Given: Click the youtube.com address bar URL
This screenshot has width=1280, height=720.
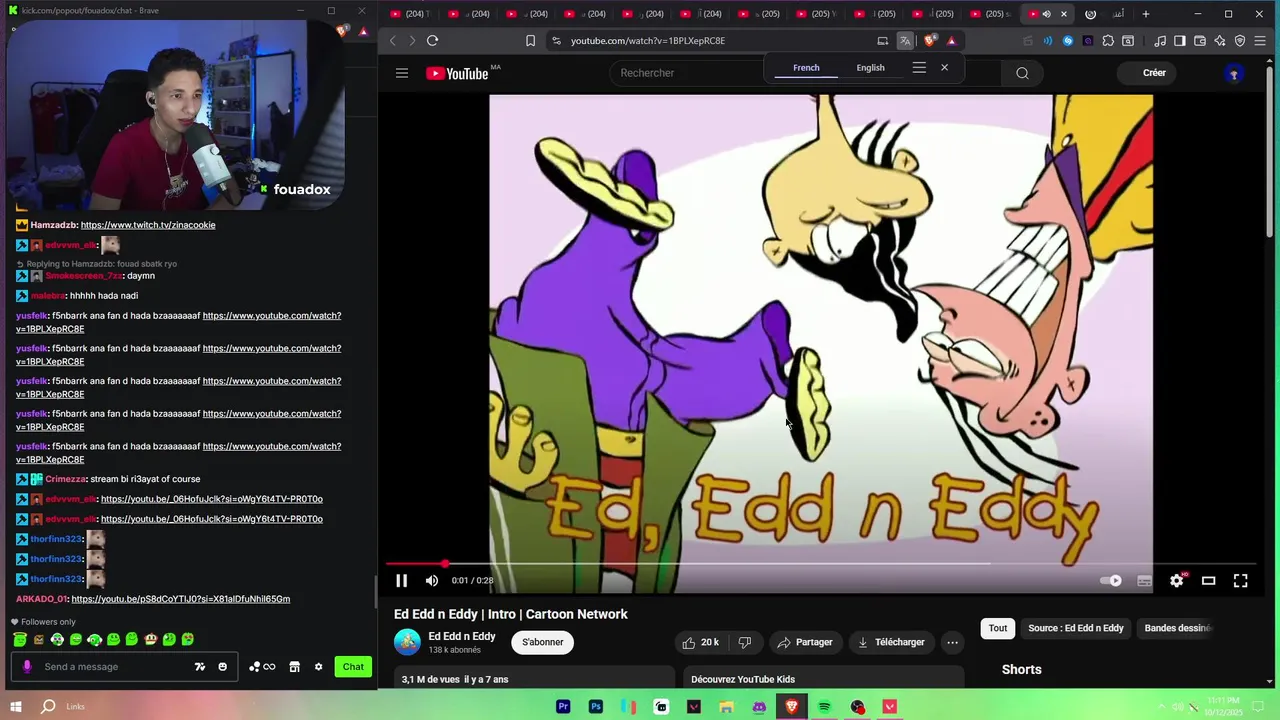Looking at the screenshot, I should coord(648,41).
